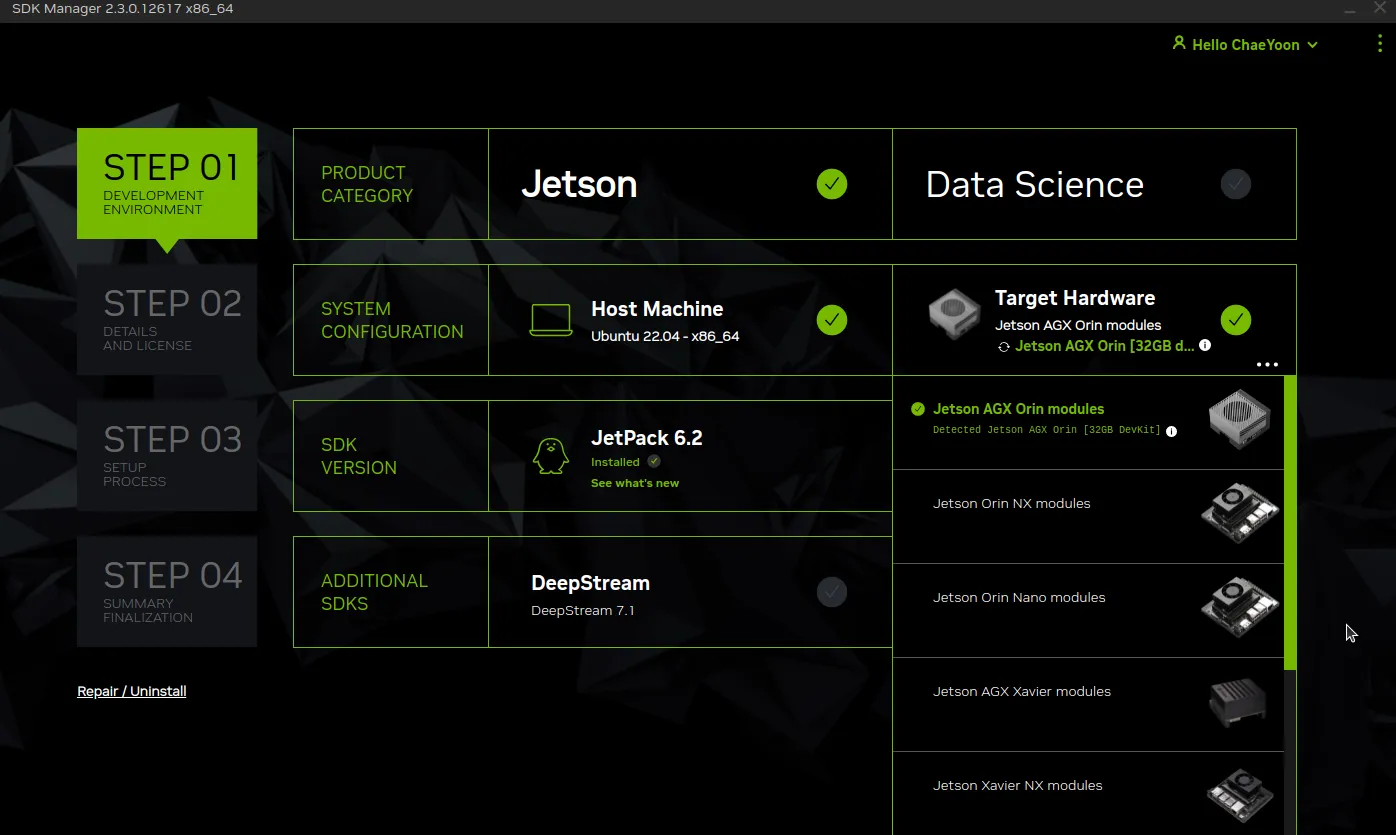
Task: Click the Jetson AGX Orin modules thumbnail image
Action: point(1239,420)
